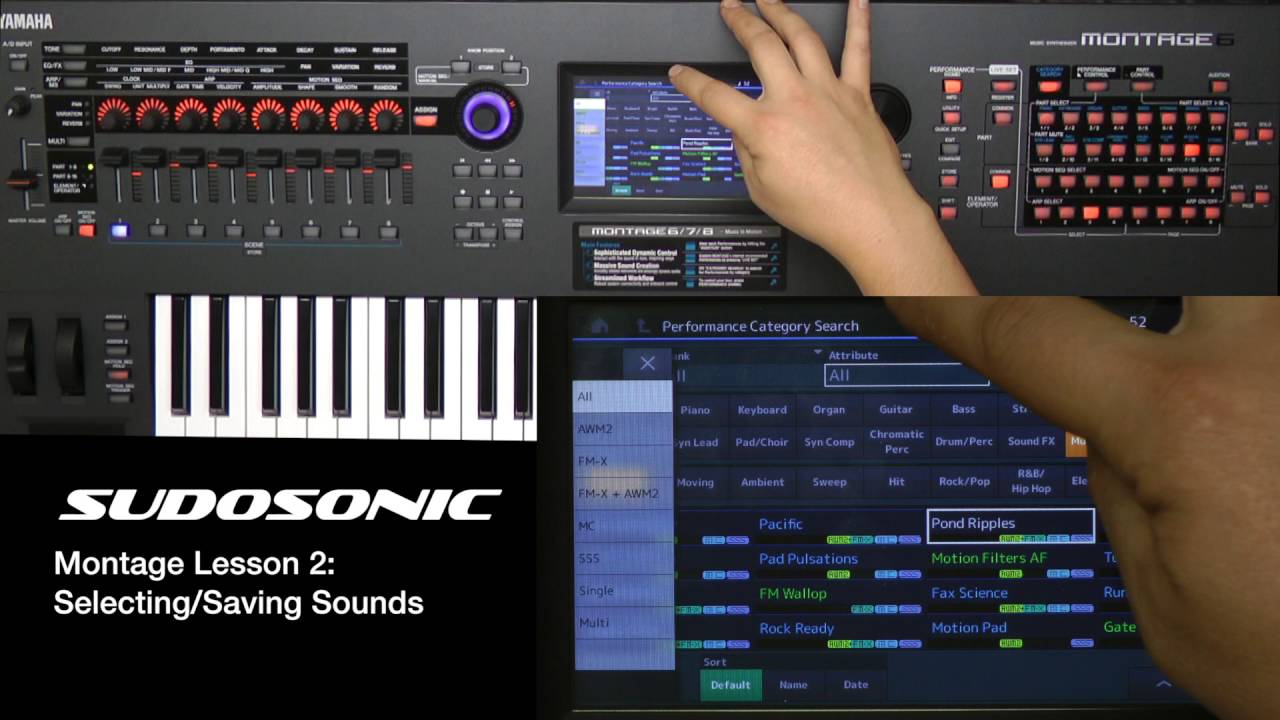The image size is (1280, 720).
Task: Pick the Ambient sub-category
Action: [762, 481]
